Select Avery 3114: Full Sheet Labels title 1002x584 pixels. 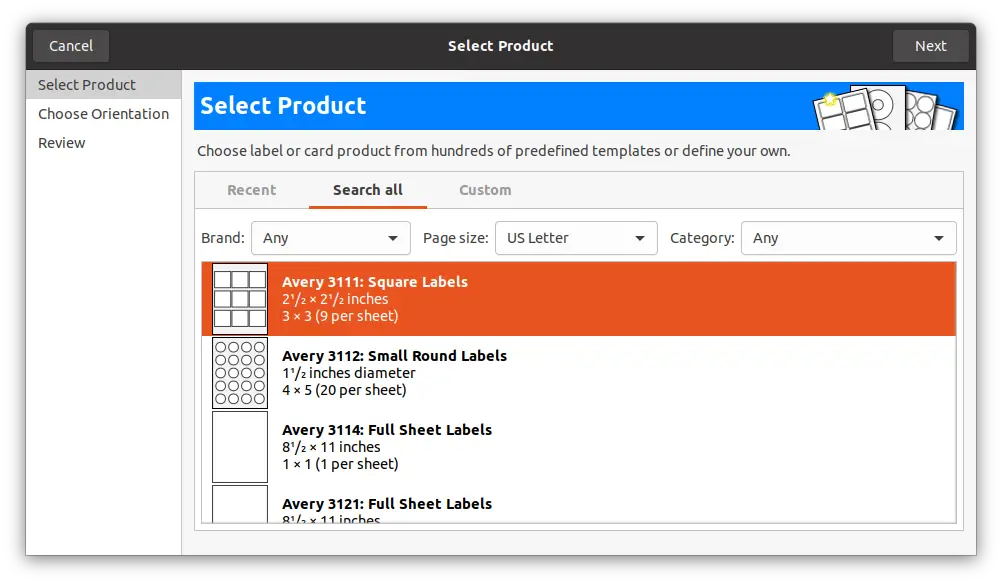coord(387,430)
